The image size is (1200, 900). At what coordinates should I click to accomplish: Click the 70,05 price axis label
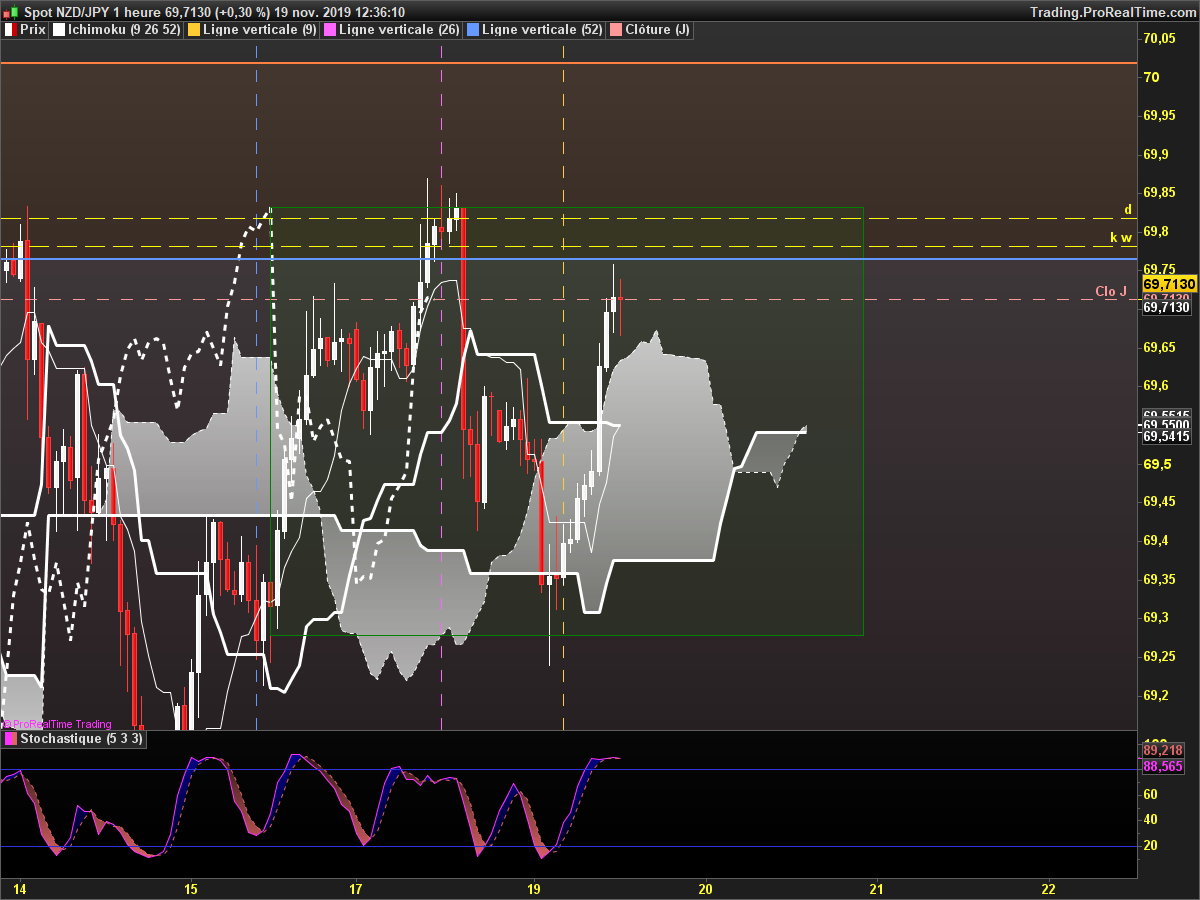[x=1159, y=39]
